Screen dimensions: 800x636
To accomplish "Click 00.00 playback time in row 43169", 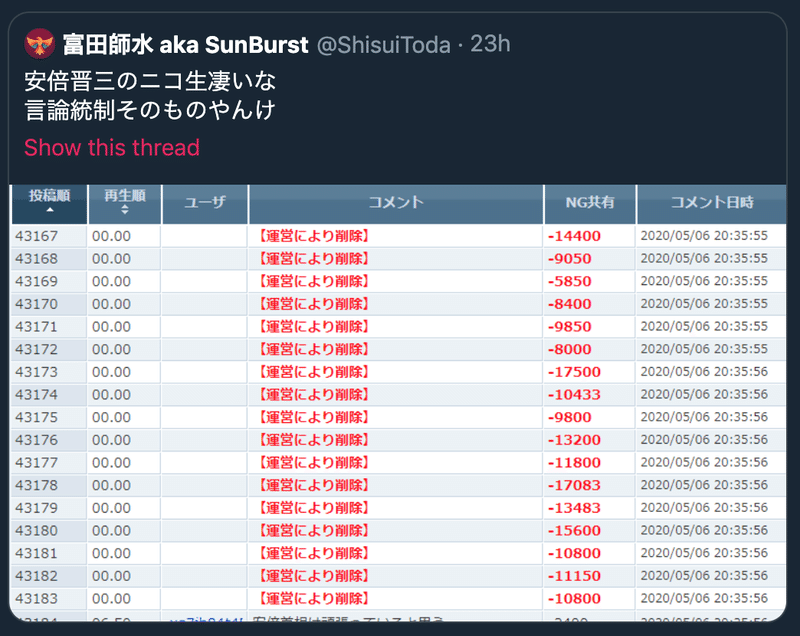I will [111, 282].
